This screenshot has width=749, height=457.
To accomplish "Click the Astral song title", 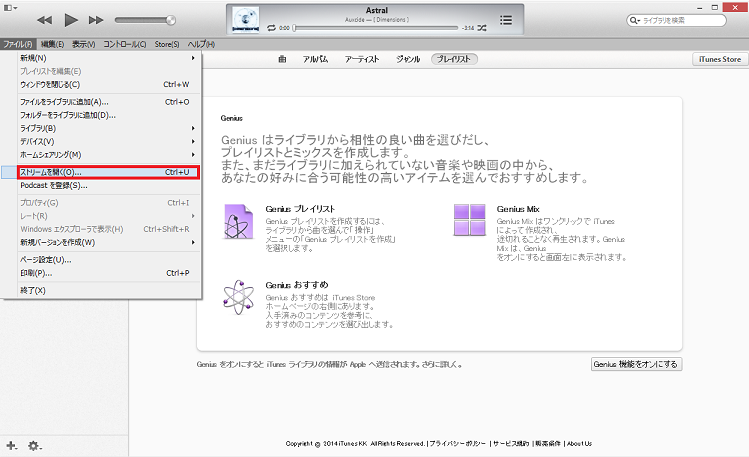I will pos(377,11).
